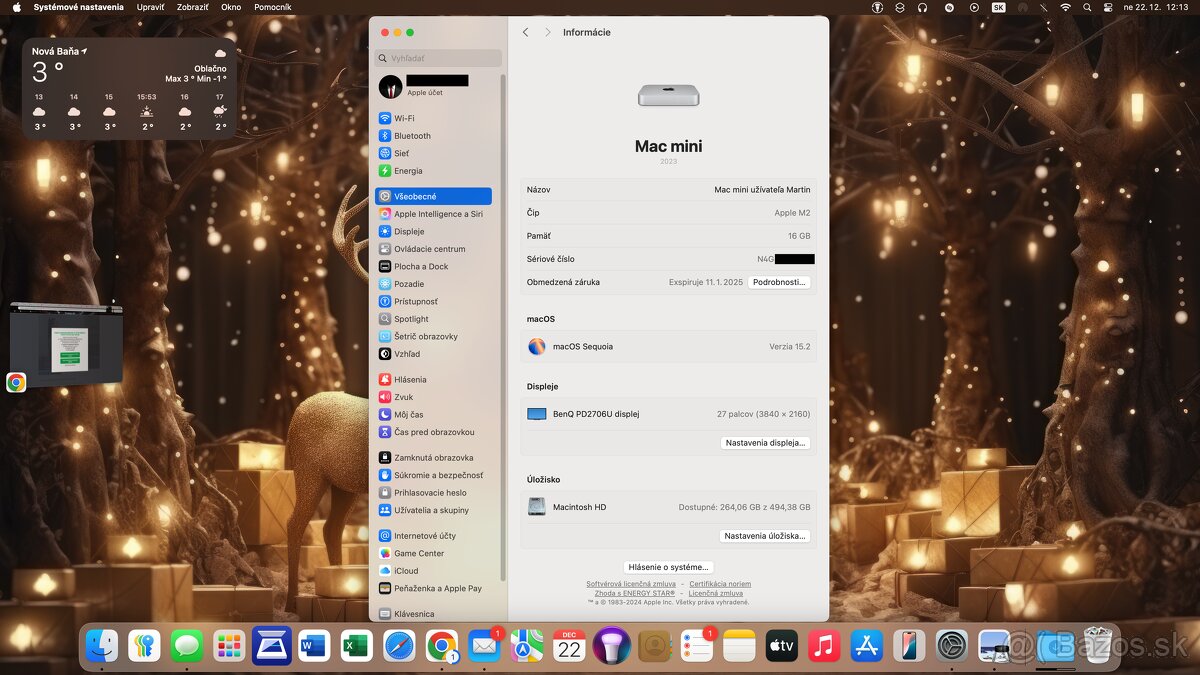Image resolution: width=1200 pixels, height=675 pixels.
Task: Launch Google Chrome from Dock
Action: point(441,646)
